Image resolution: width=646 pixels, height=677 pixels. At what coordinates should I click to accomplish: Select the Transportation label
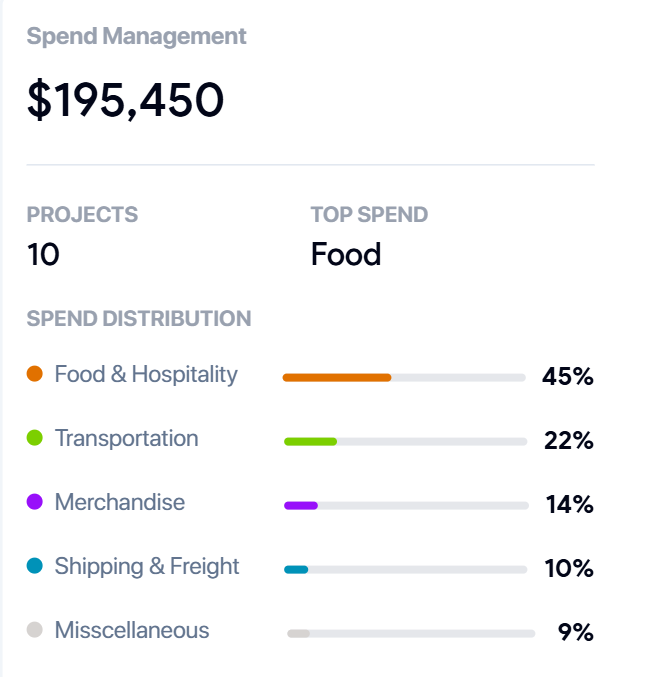(126, 438)
